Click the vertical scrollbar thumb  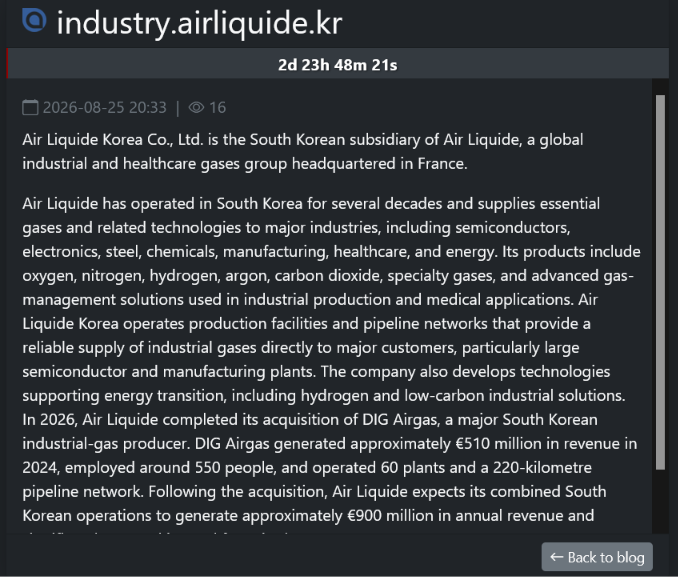[x=660, y=282]
